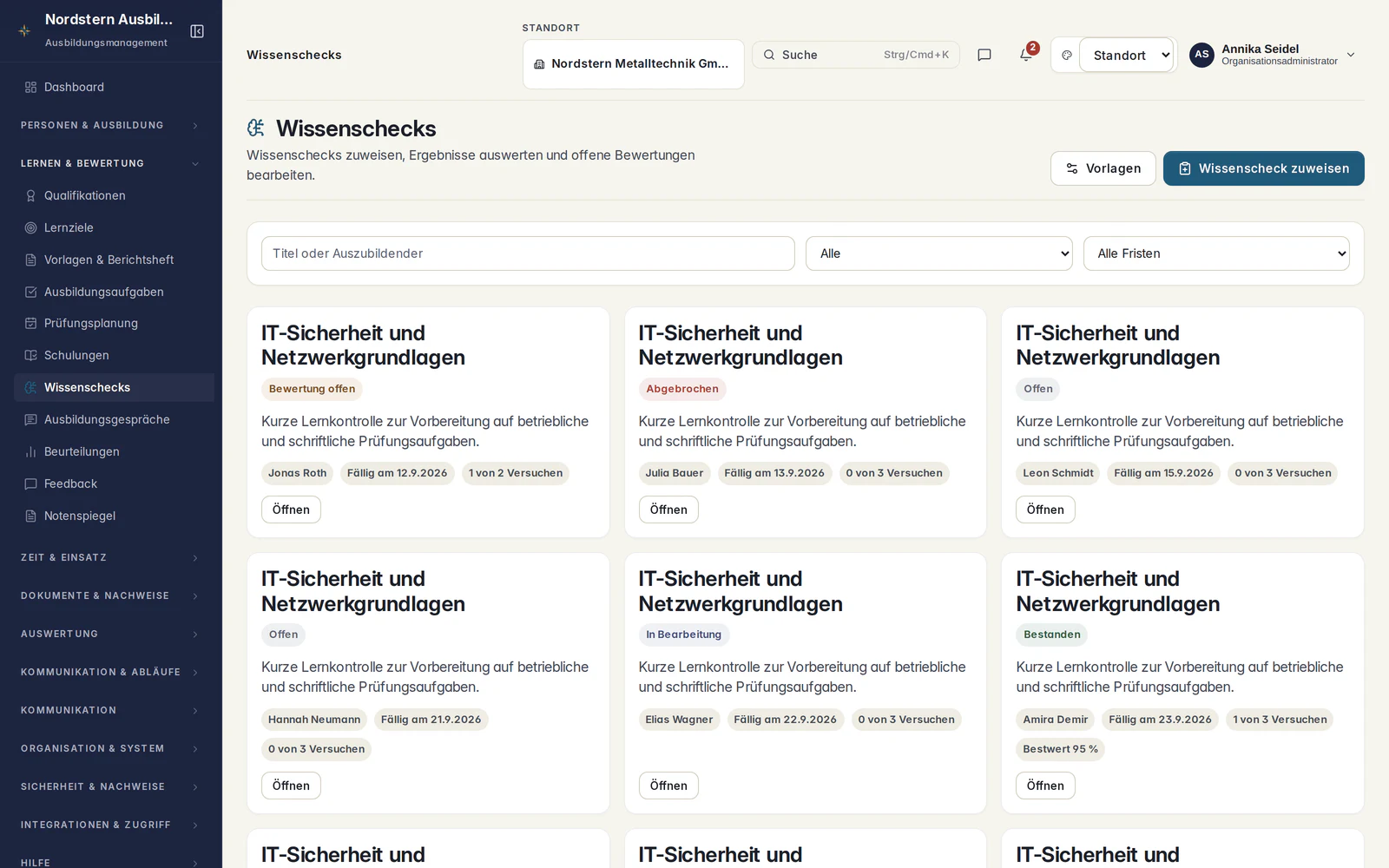The image size is (1389, 868).
Task: Click the Notenspiegel icon
Action: (x=30, y=516)
